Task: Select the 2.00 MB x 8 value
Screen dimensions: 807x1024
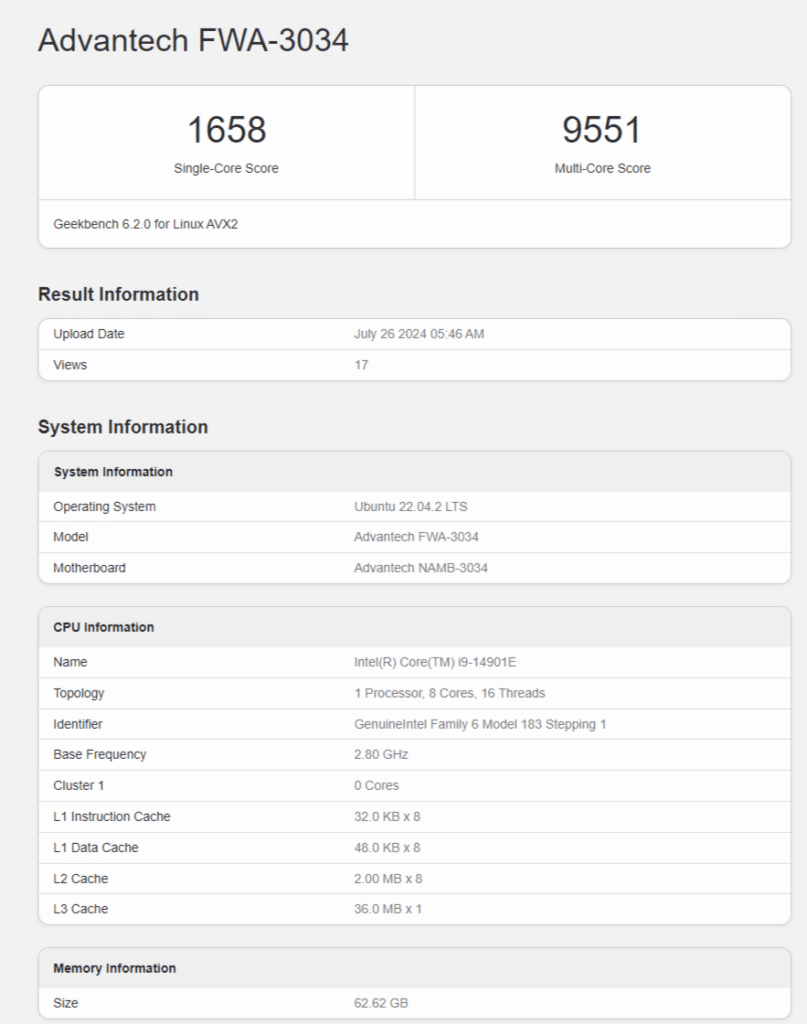Action: click(x=388, y=879)
